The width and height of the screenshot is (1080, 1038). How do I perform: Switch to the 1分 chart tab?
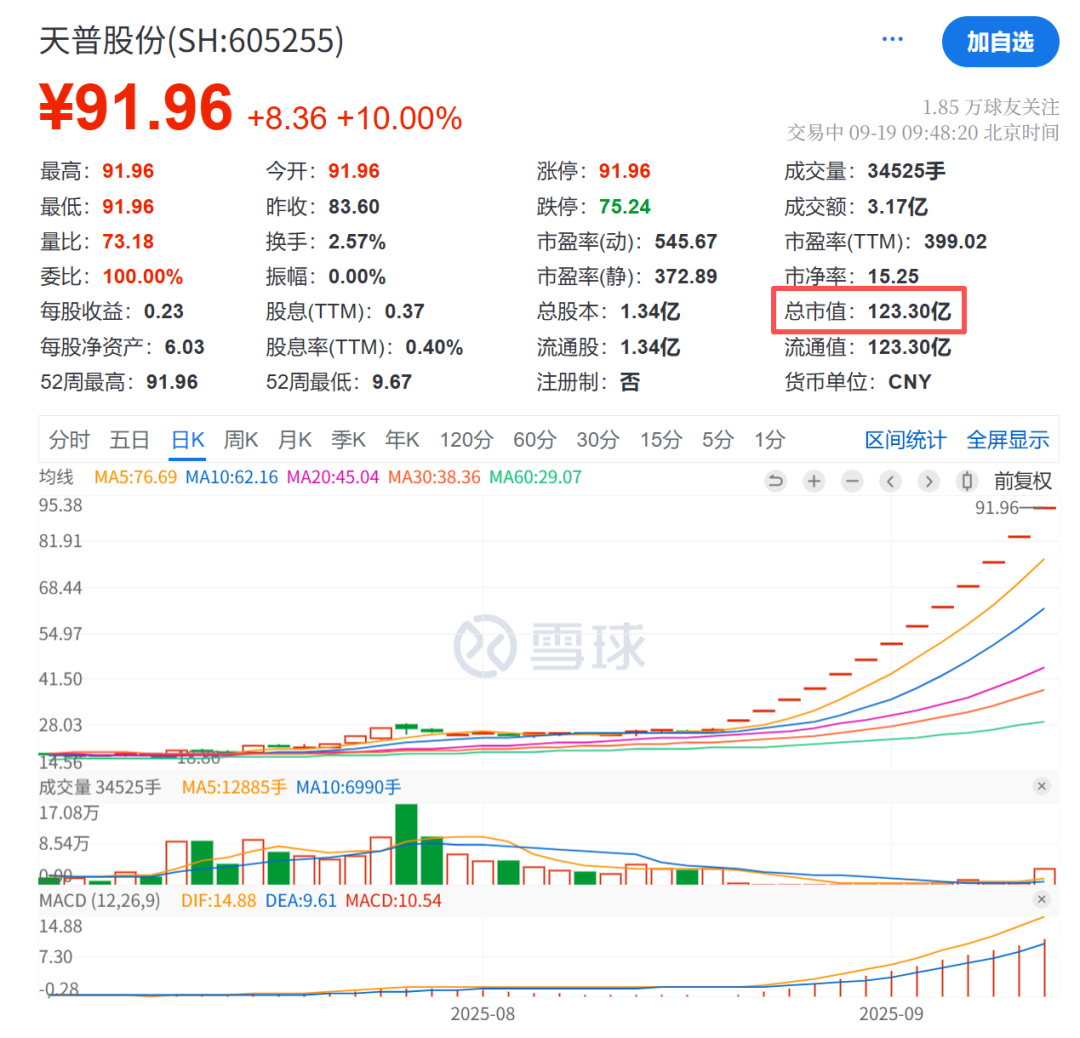pos(769,439)
